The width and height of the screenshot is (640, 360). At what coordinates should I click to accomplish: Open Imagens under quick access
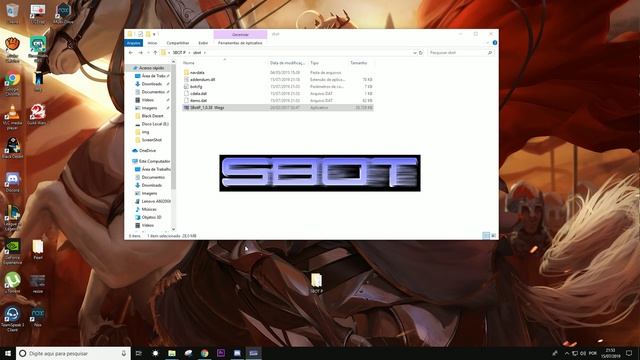(x=149, y=108)
